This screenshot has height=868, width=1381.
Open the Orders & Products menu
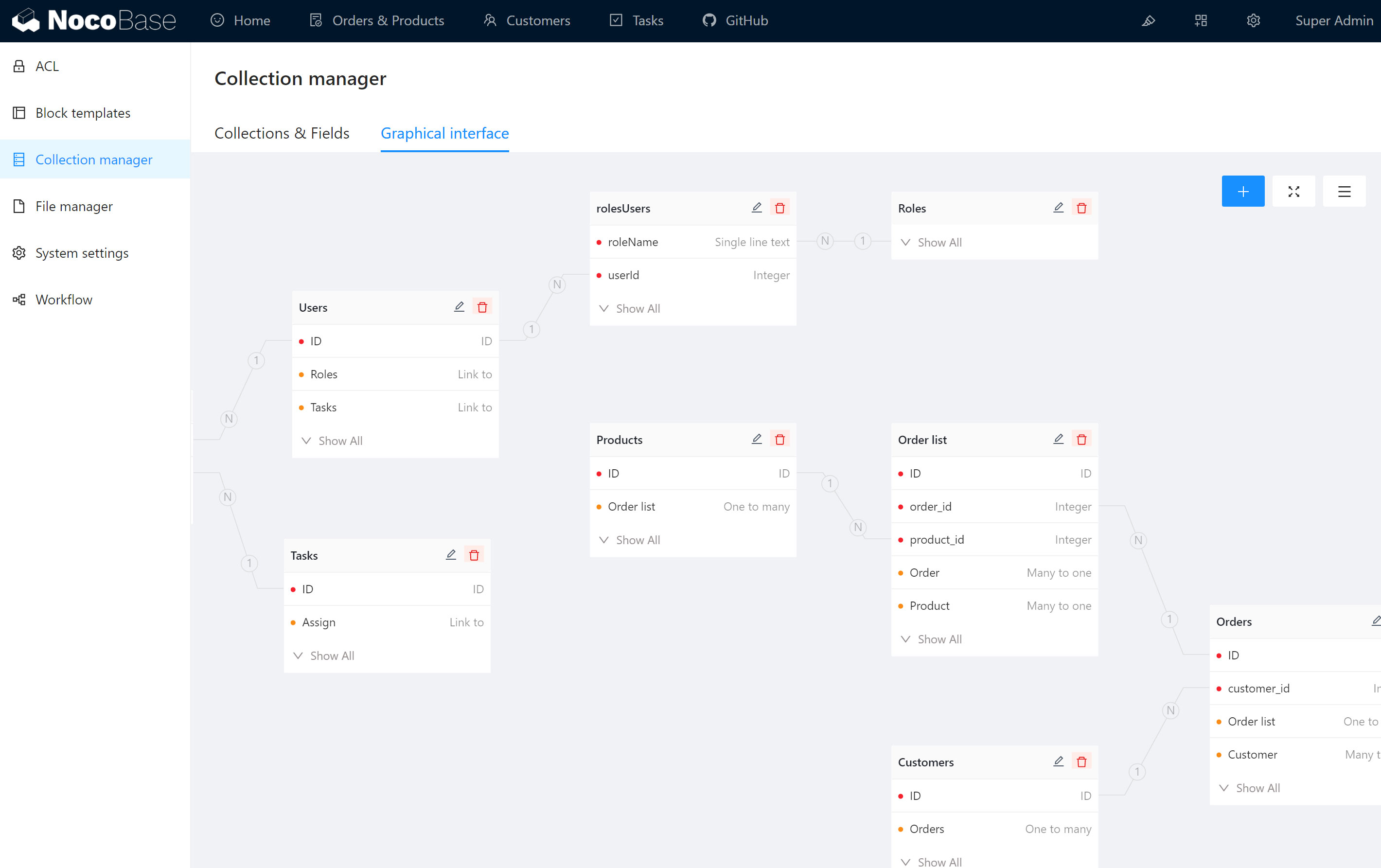377,20
